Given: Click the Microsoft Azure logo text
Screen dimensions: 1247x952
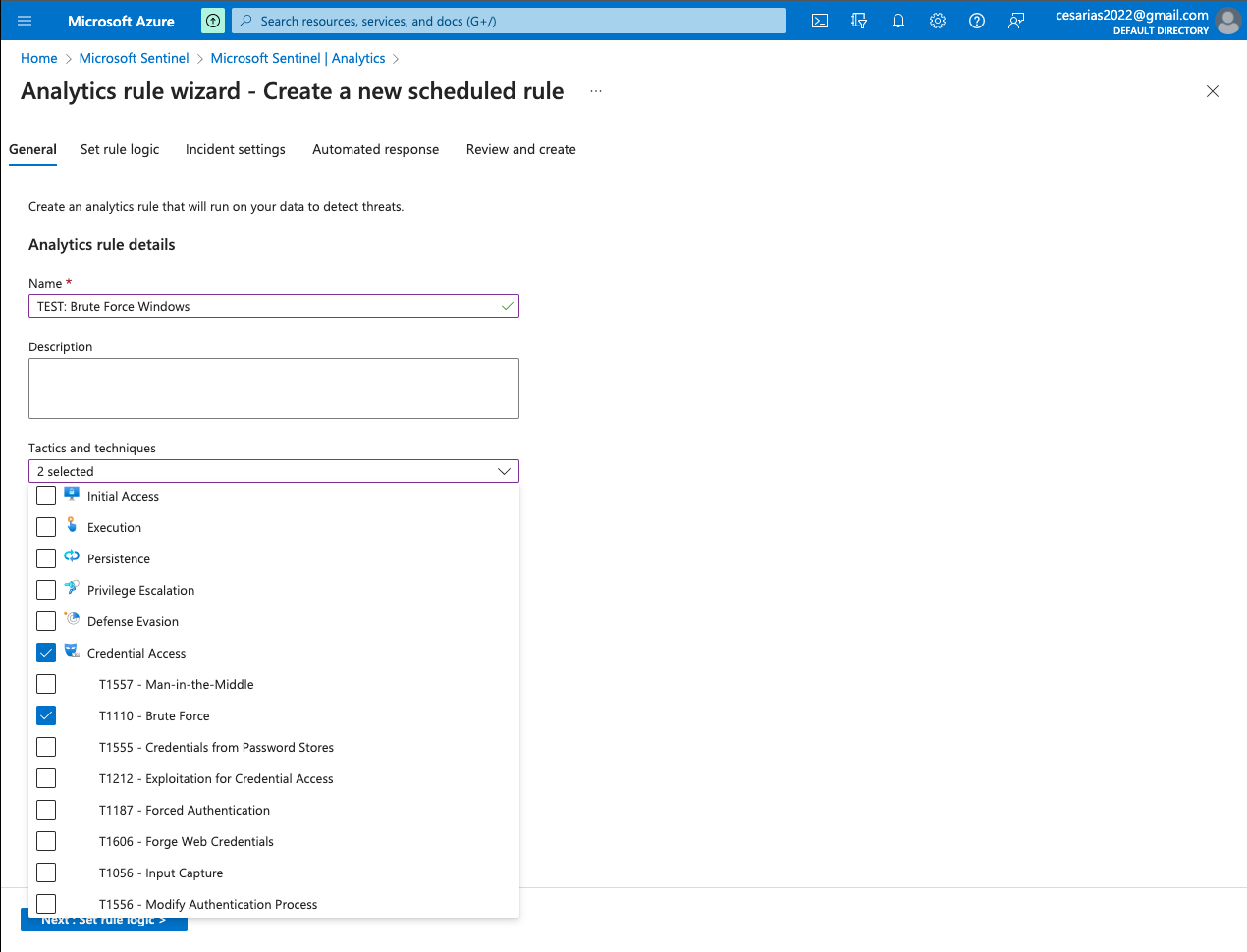Looking at the screenshot, I should [x=121, y=21].
